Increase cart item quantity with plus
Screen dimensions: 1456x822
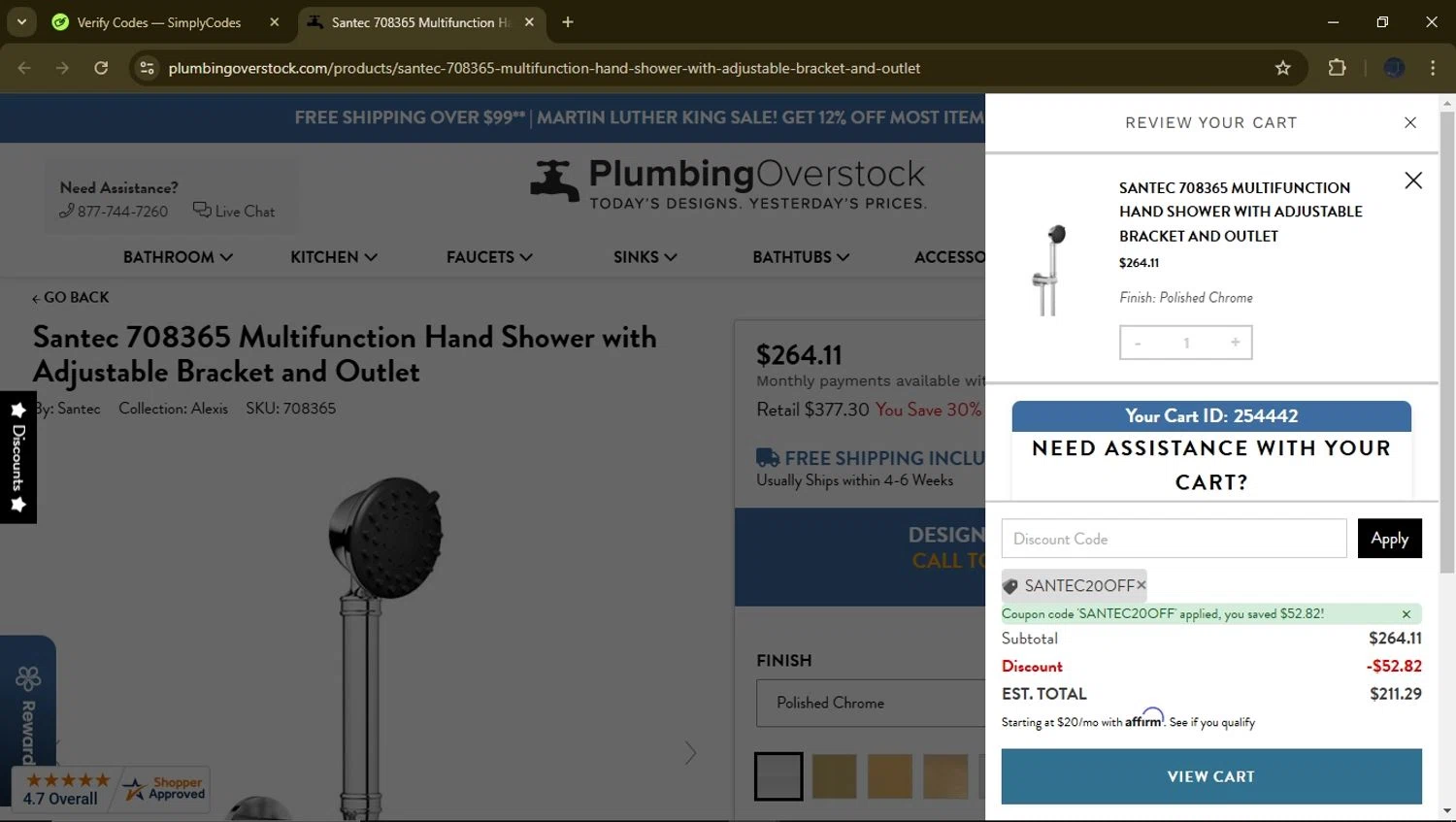pyautogui.click(x=1235, y=343)
